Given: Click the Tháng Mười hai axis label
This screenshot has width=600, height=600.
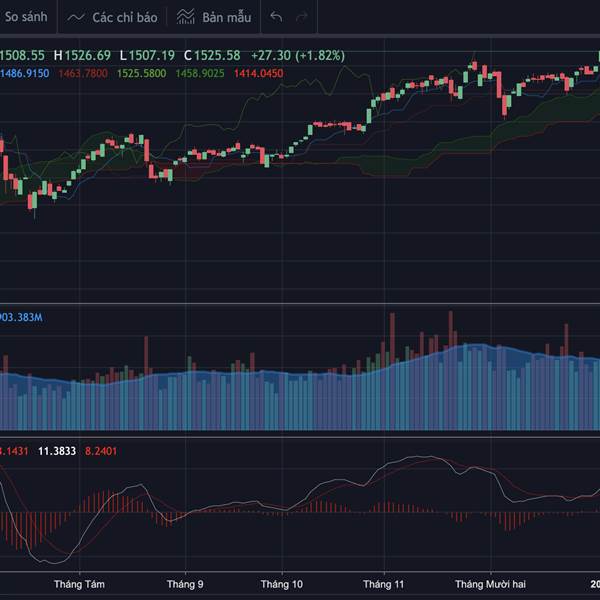Looking at the screenshot, I should point(490,584).
